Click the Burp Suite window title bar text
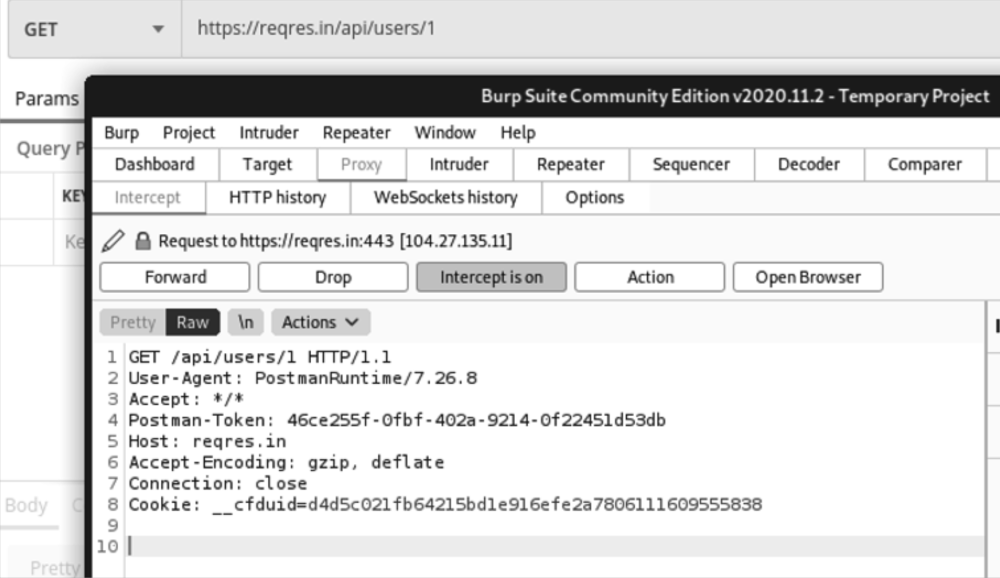Image resolution: width=1000 pixels, height=578 pixels. [735, 96]
